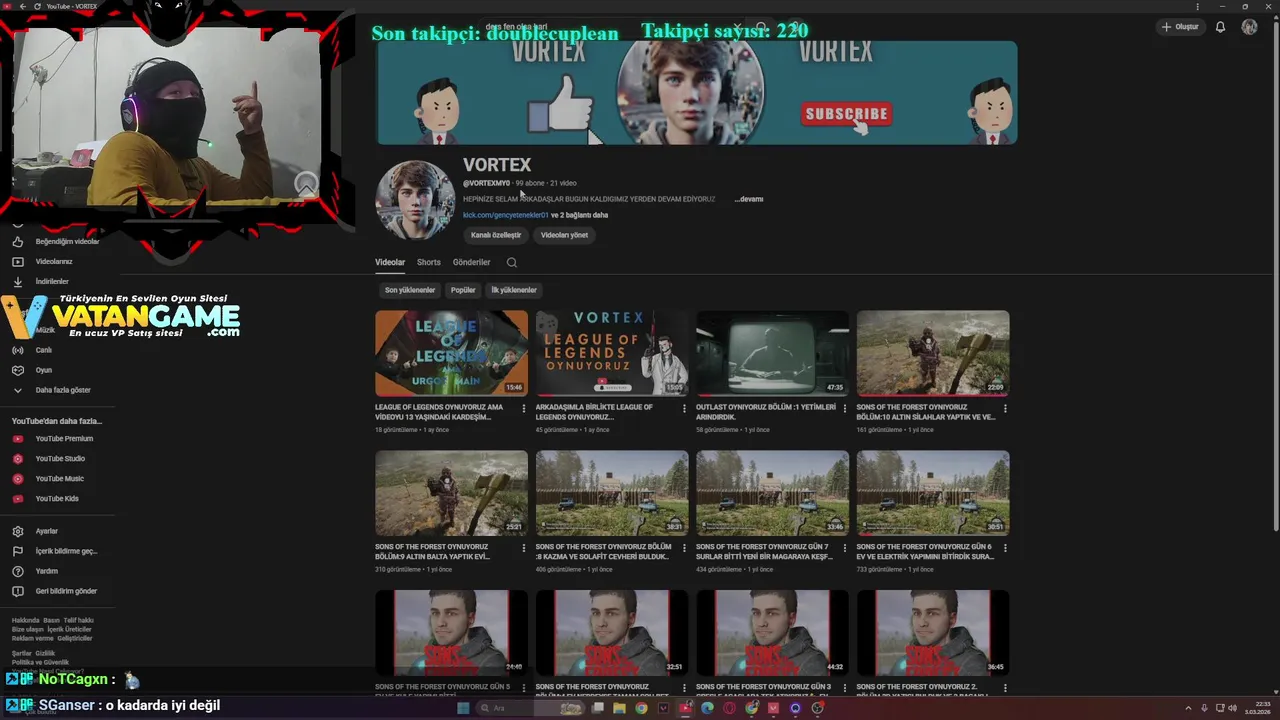The image size is (1280, 720).
Task: Open YouTube Studio icon in sidebar
Action: coord(17,458)
